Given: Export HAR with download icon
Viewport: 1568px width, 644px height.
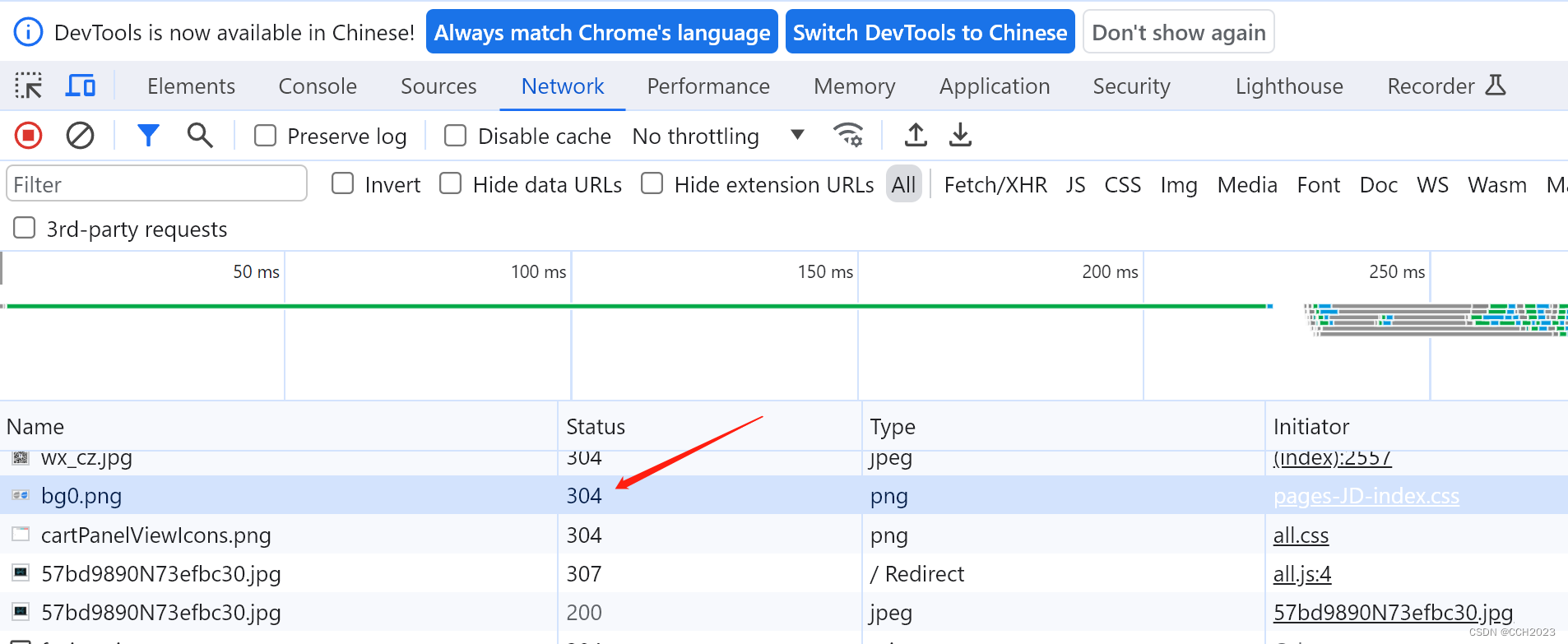Looking at the screenshot, I should pyautogui.click(x=960, y=135).
